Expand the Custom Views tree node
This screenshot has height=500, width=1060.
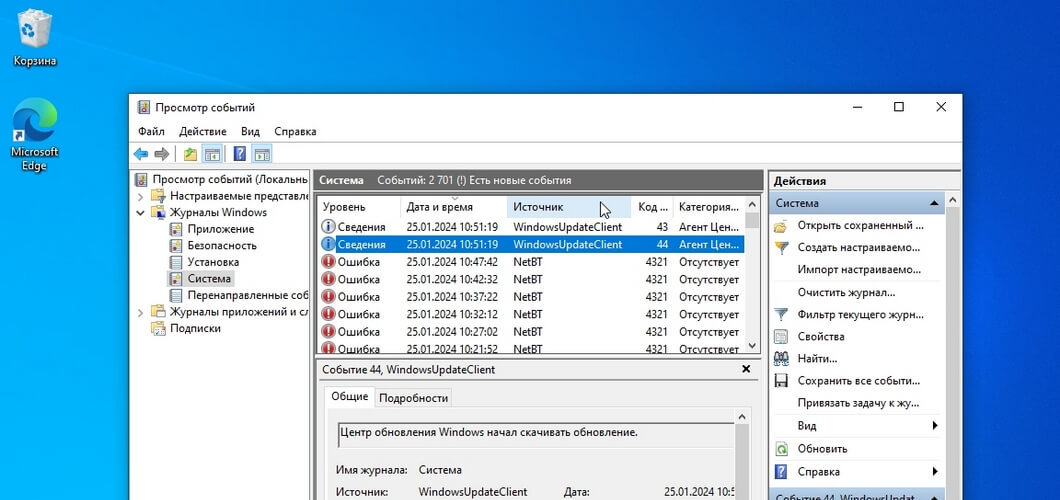click(x=141, y=196)
